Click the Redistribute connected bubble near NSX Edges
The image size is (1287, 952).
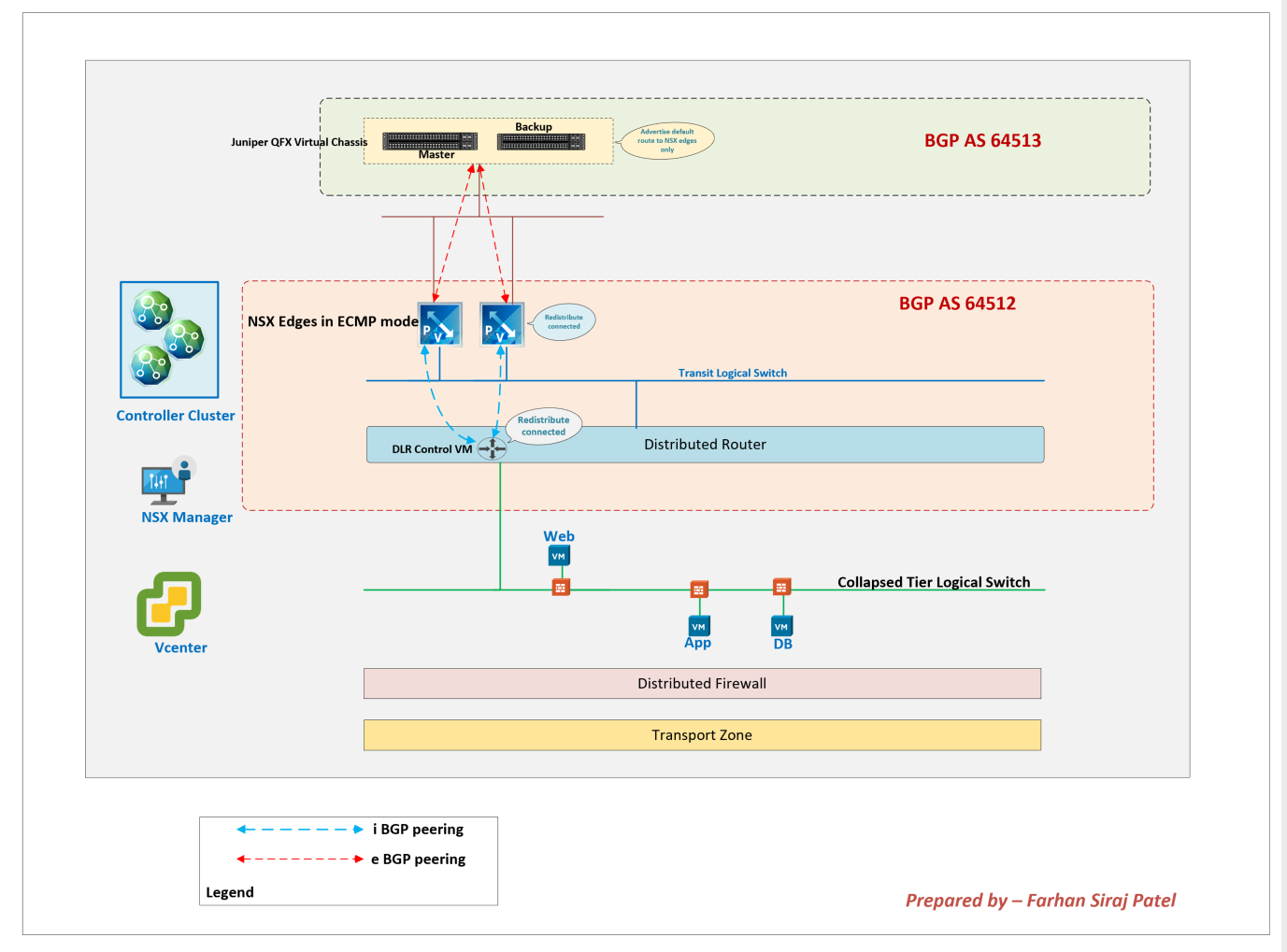click(x=563, y=321)
